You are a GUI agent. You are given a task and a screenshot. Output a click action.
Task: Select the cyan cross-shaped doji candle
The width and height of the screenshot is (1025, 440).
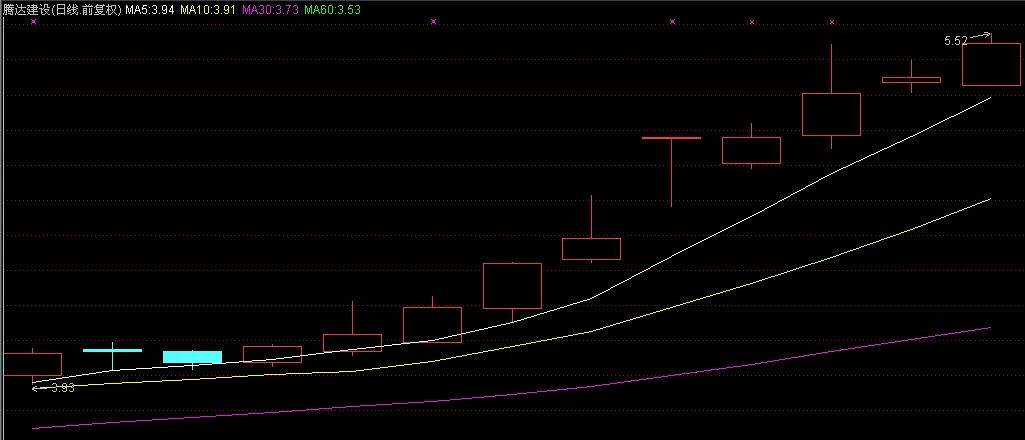112,356
